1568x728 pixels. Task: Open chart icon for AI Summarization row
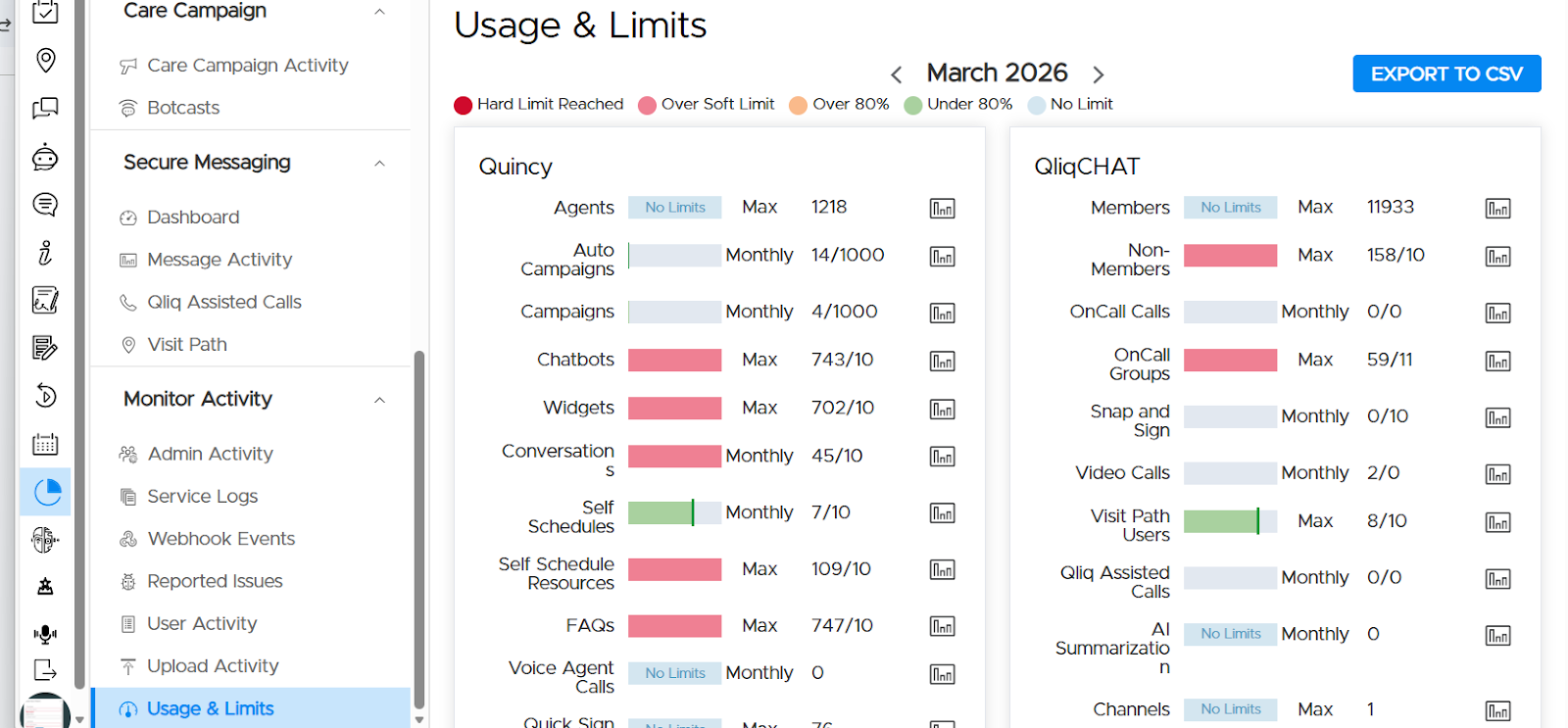pyautogui.click(x=1497, y=636)
